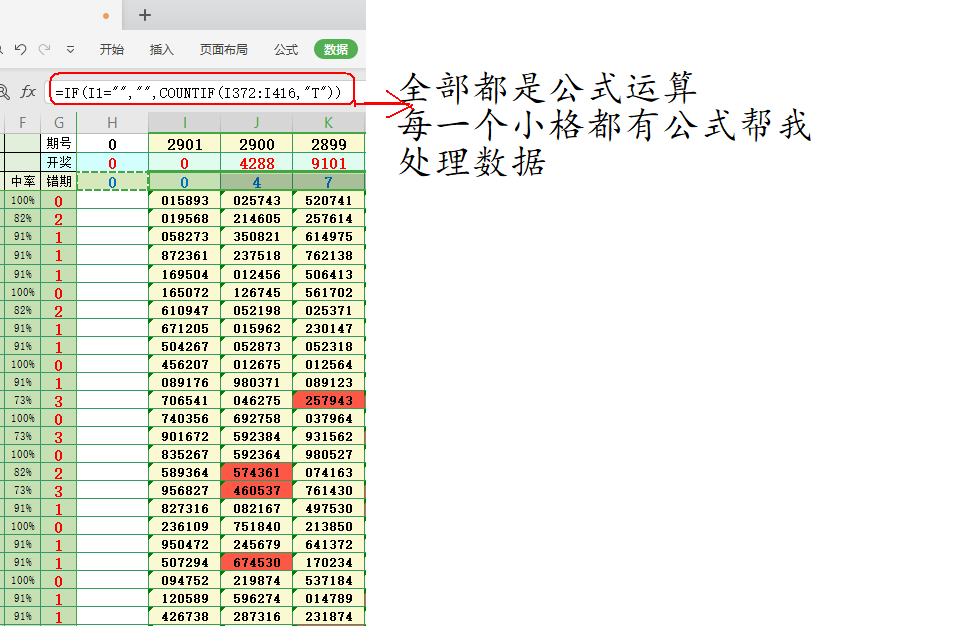Open the 公式 ribbon tab

(x=286, y=50)
